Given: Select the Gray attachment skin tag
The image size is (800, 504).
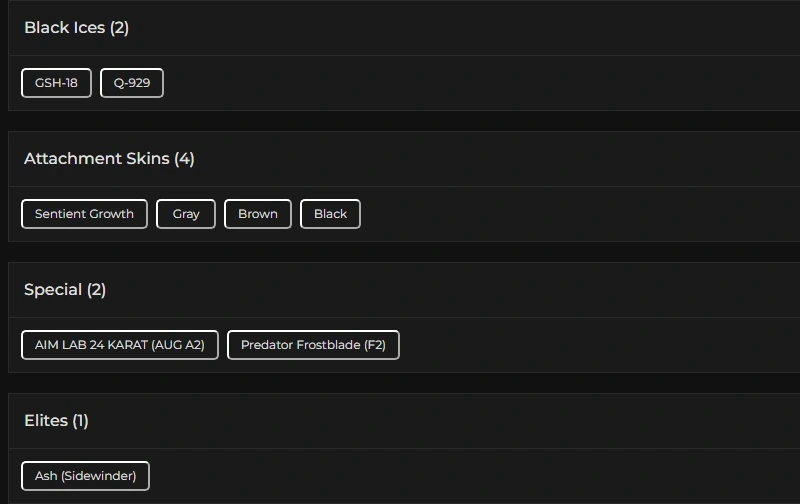Looking at the screenshot, I should coord(186,214).
